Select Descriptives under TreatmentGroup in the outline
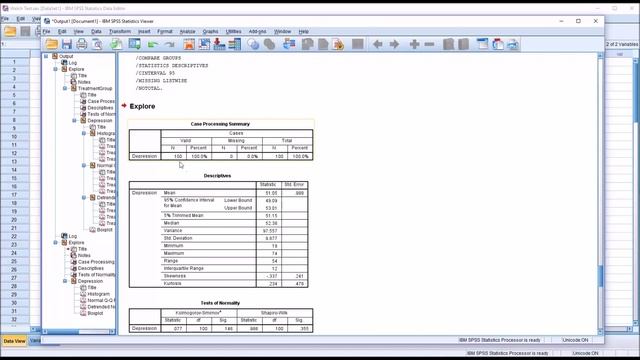 tap(100, 108)
